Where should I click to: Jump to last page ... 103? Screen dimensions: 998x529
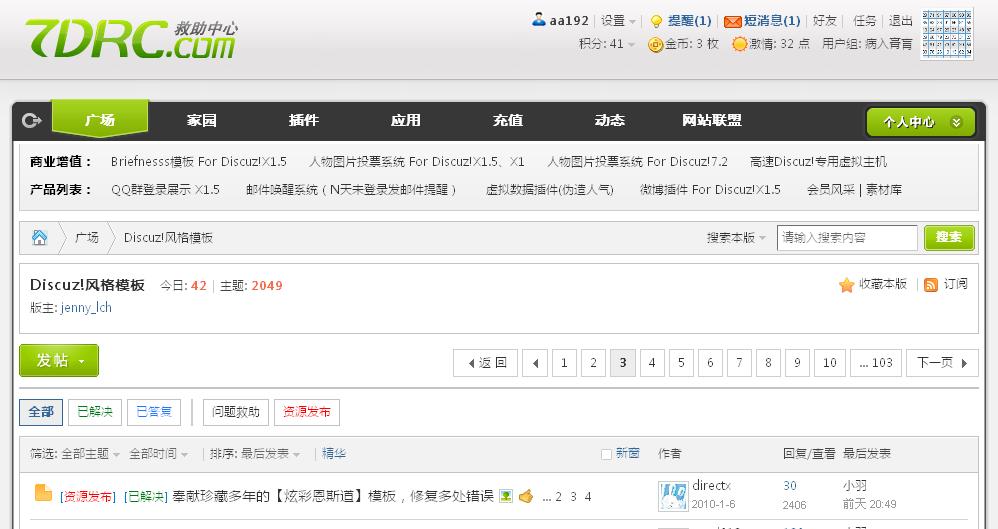(876, 363)
